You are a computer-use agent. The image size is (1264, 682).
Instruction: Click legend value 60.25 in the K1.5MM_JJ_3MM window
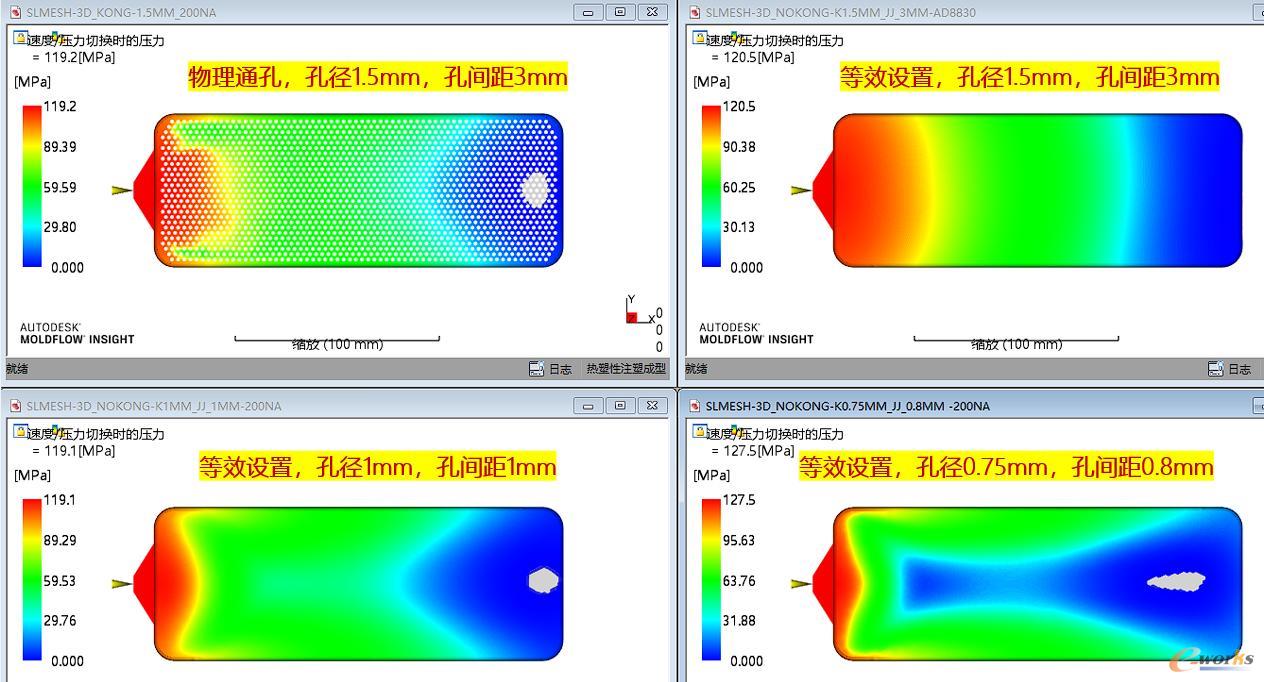(739, 187)
